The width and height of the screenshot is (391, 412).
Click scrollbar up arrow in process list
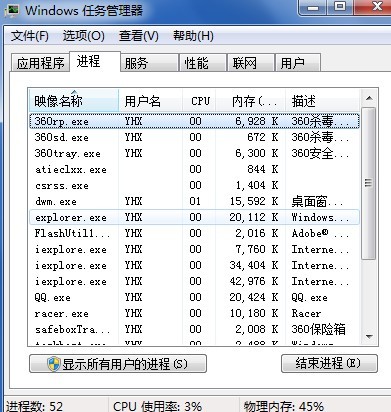tap(369, 98)
